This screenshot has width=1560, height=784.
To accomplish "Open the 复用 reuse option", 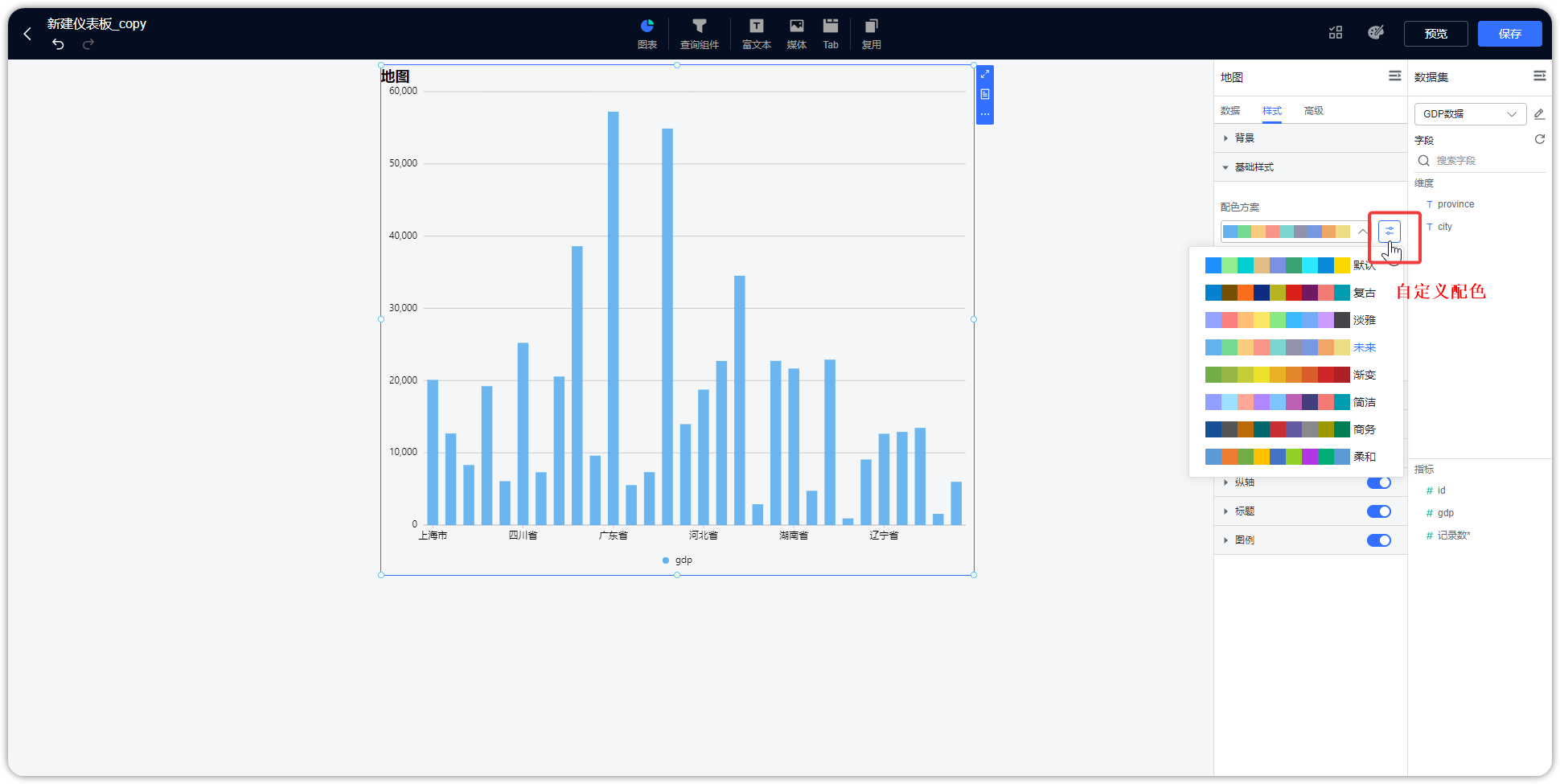I will tap(872, 34).
